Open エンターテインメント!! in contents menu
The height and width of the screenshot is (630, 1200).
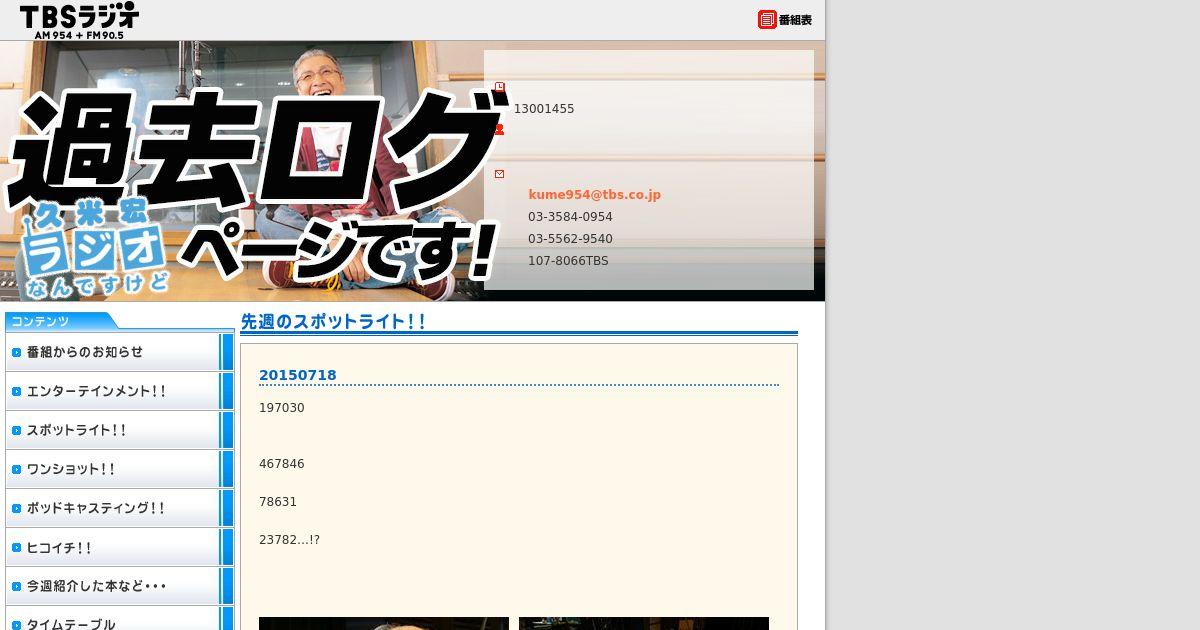[119, 391]
